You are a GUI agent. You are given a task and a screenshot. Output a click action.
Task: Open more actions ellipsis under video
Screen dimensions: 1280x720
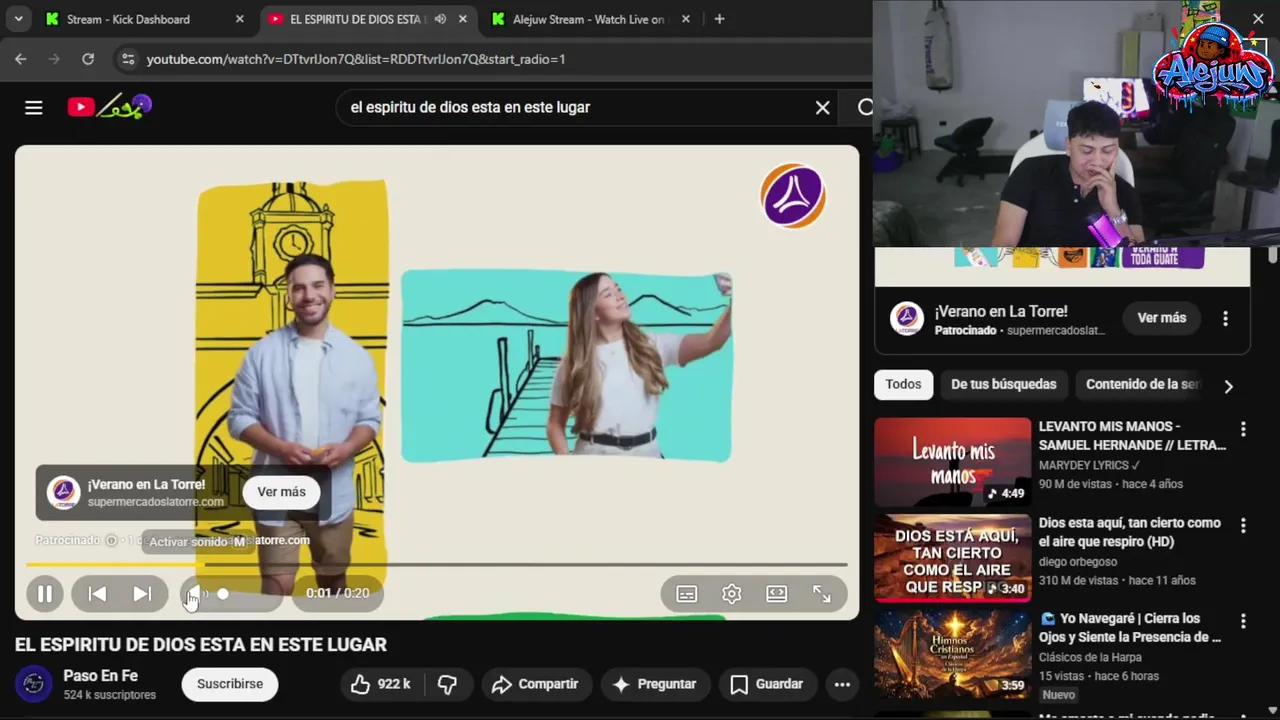pos(842,684)
